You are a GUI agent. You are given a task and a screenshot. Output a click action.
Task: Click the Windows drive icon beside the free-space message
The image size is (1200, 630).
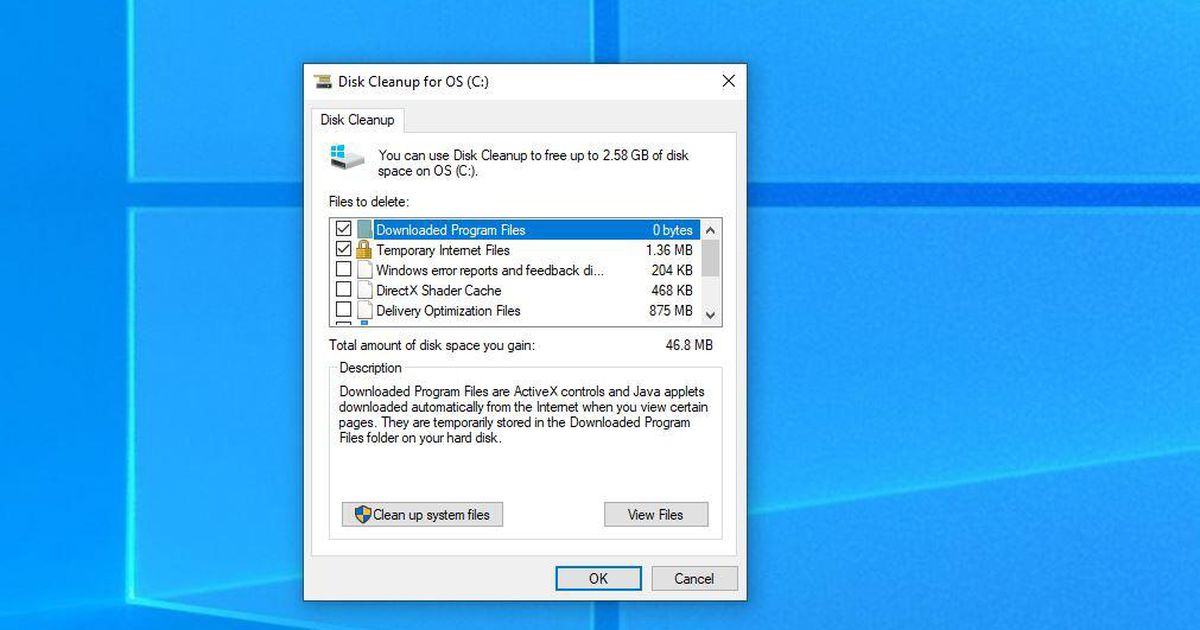345,158
